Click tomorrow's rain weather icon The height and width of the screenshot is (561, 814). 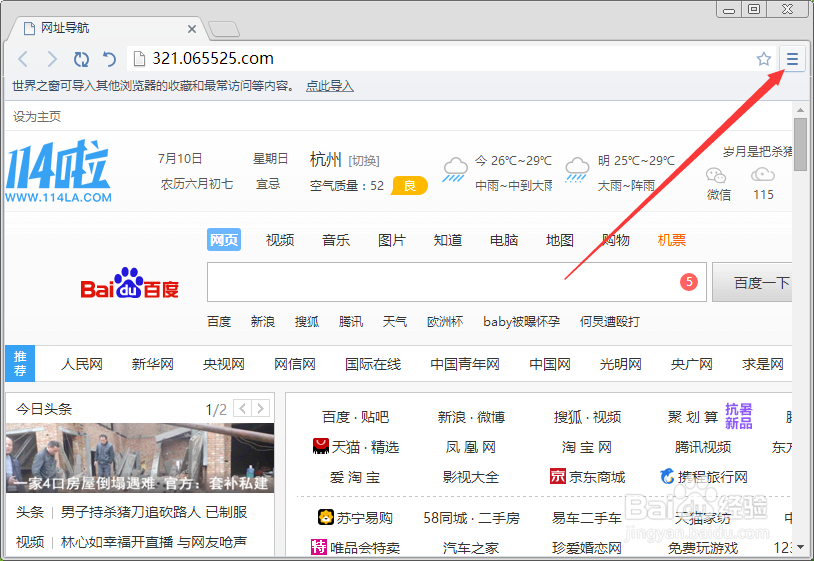pos(577,170)
